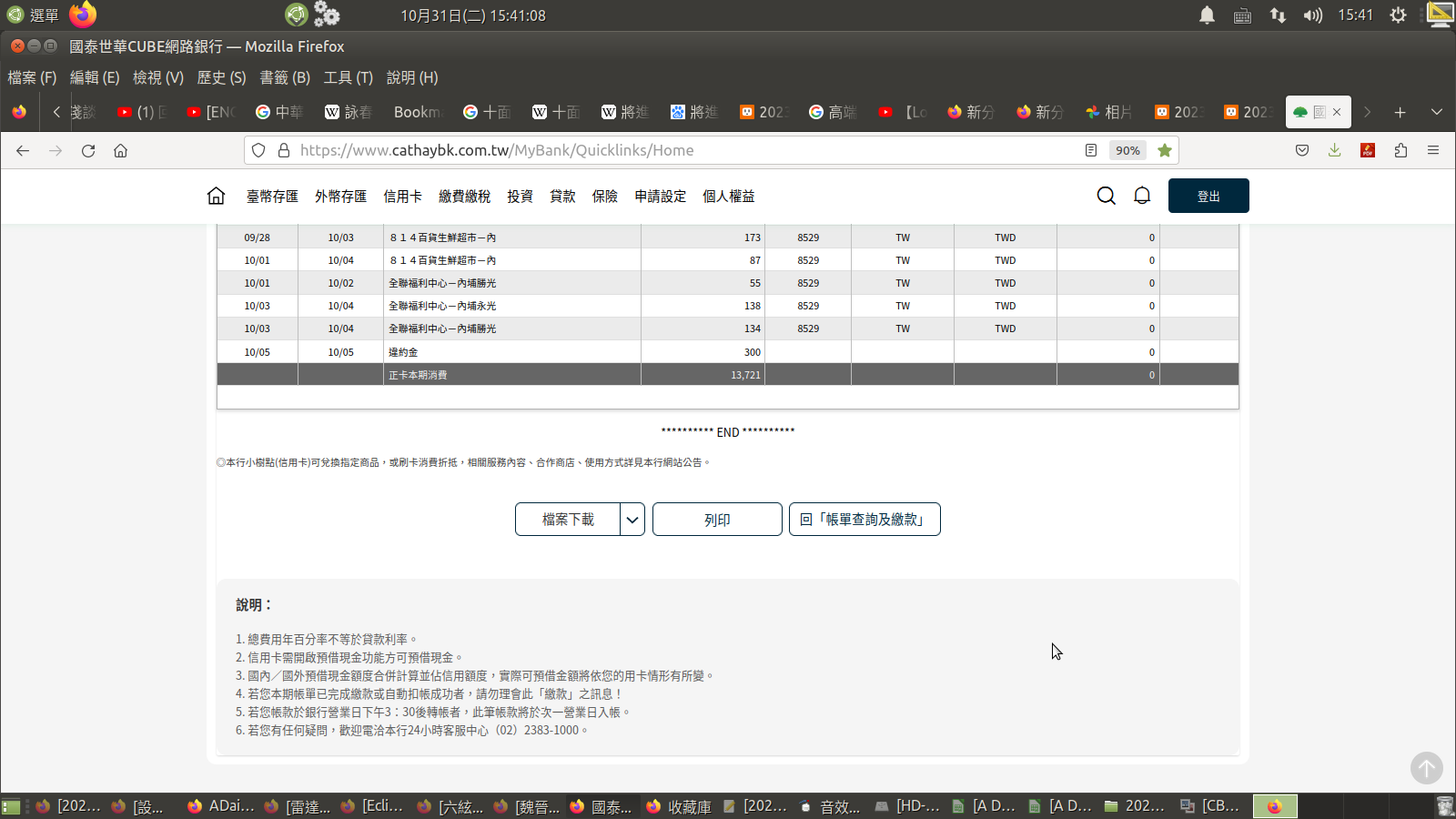
Task: Open the 信用卡 menu
Action: pos(402,197)
